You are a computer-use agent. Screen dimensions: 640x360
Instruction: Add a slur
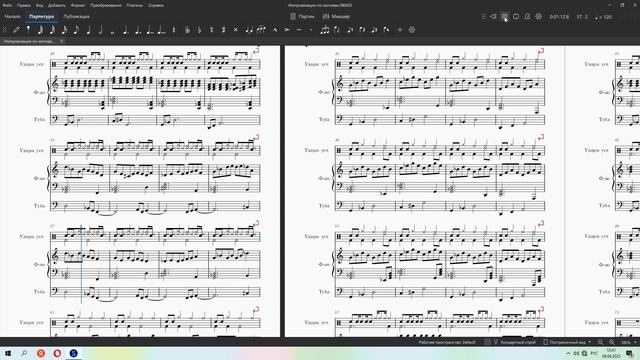pos(261,29)
